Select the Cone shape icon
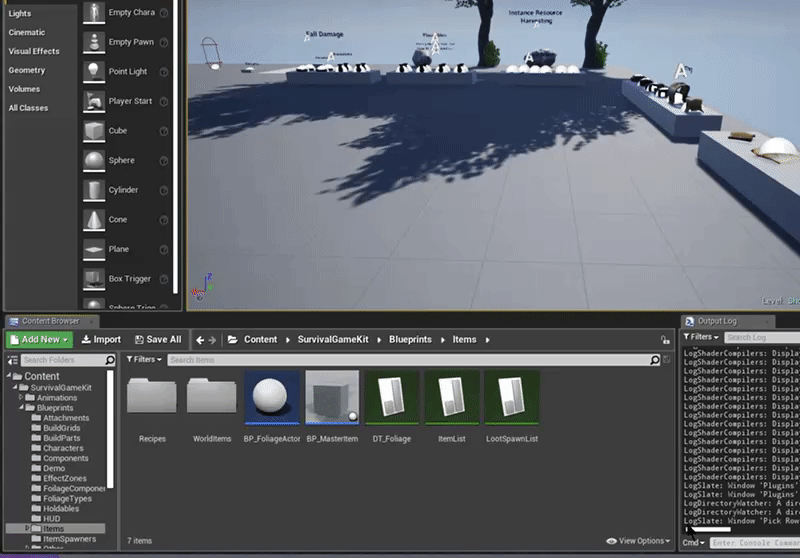The height and width of the screenshot is (558, 800). [x=94, y=220]
